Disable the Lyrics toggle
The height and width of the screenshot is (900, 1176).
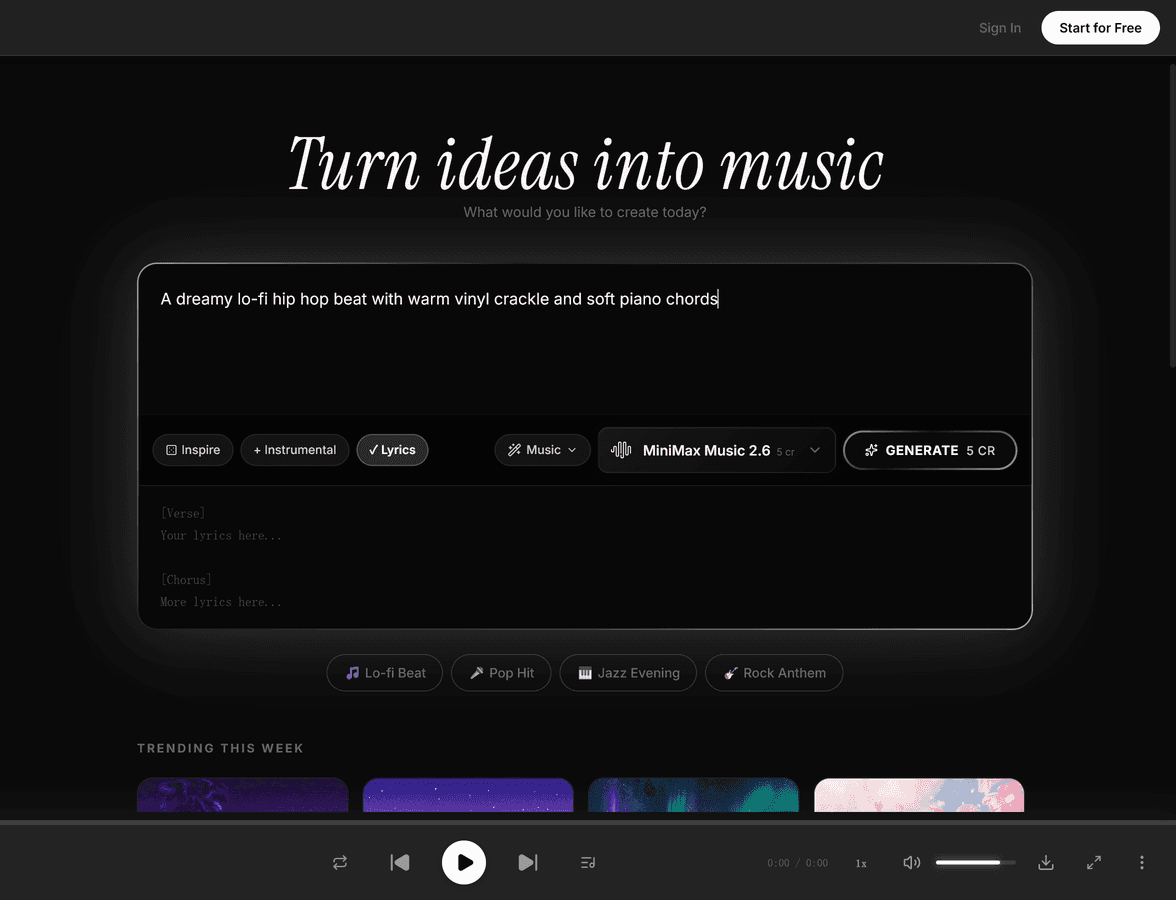pyautogui.click(x=392, y=450)
